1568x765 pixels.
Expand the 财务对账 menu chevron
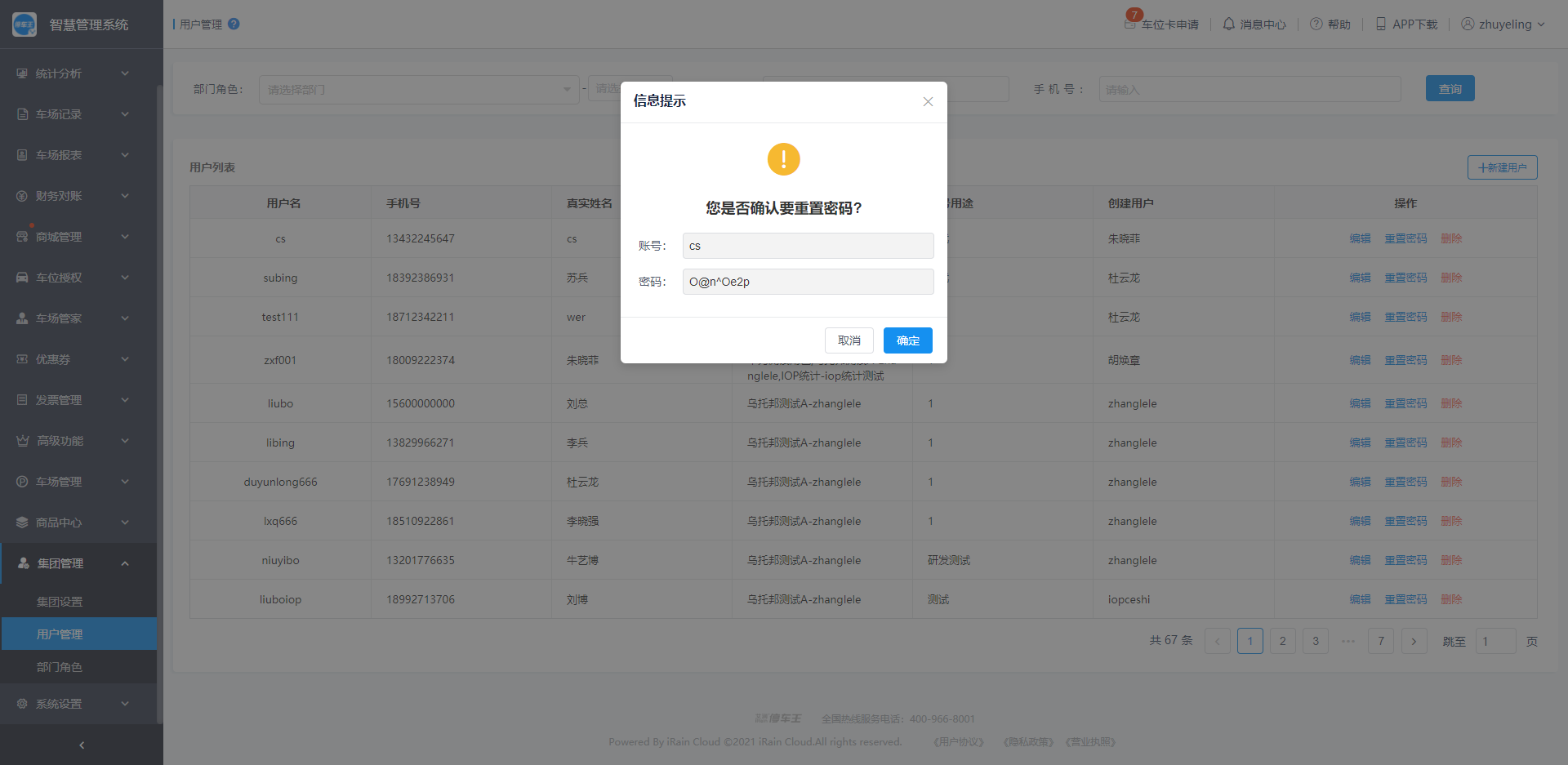125,196
